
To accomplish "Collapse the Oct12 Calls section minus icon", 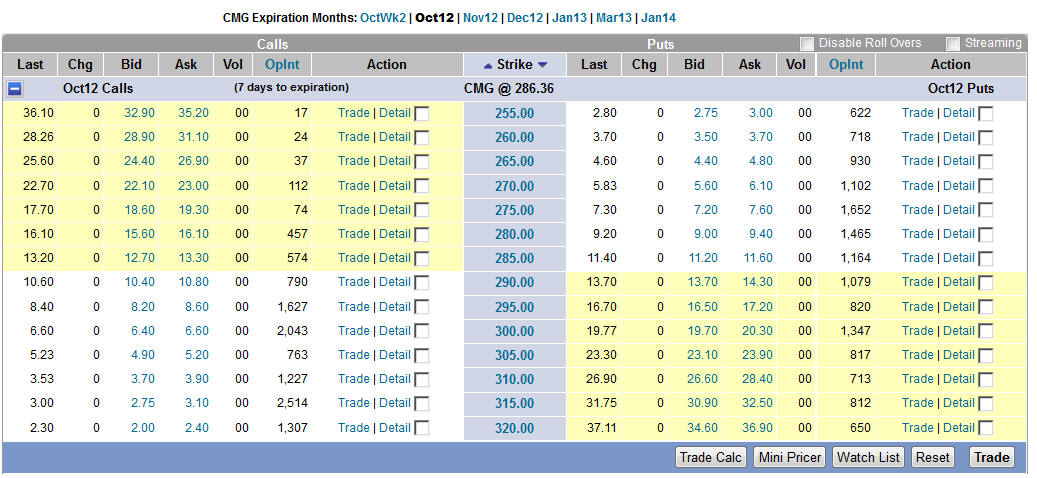I will pyautogui.click(x=15, y=88).
